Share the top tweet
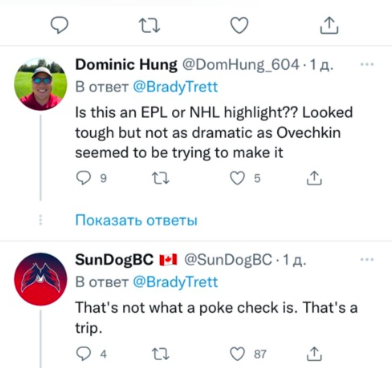This screenshot has width=392, height=368. 329,26
